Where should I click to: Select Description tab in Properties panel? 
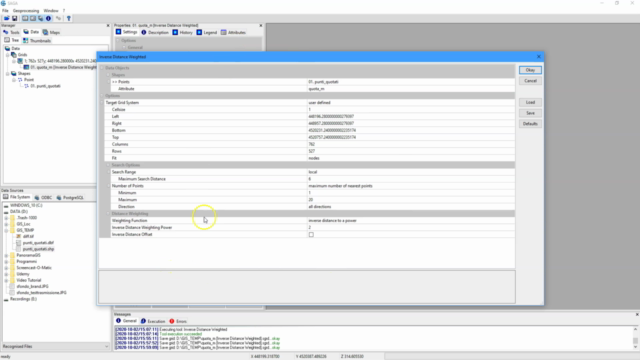click(x=155, y=32)
